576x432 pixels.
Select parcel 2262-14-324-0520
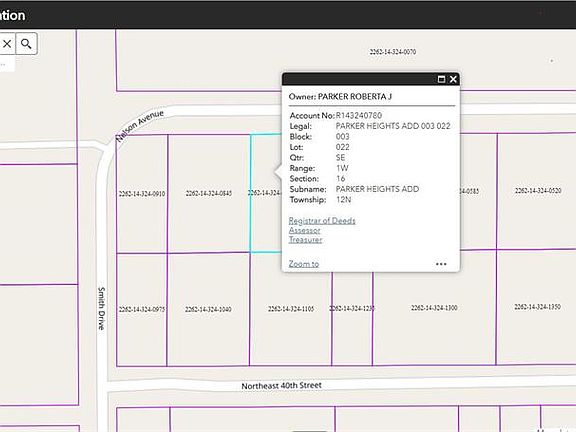click(x=538, y=191)
